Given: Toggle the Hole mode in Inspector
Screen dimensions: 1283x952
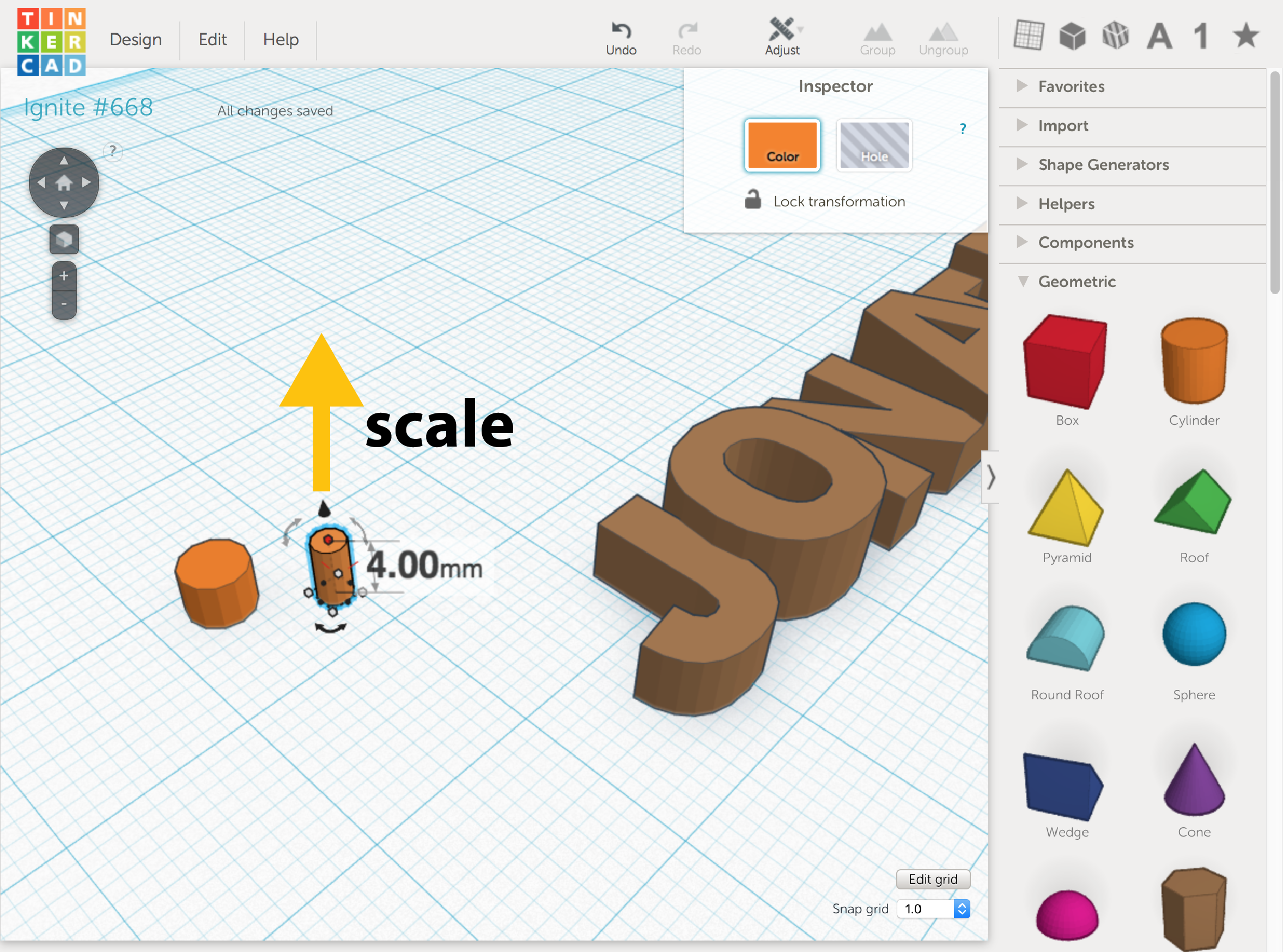Looking at the screenshot, I should point(874,145).
